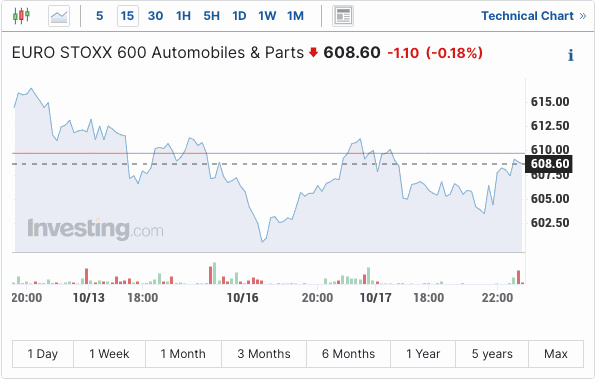Show the 1 Month range
Viewport: 595px width, 379px height.
183,354
